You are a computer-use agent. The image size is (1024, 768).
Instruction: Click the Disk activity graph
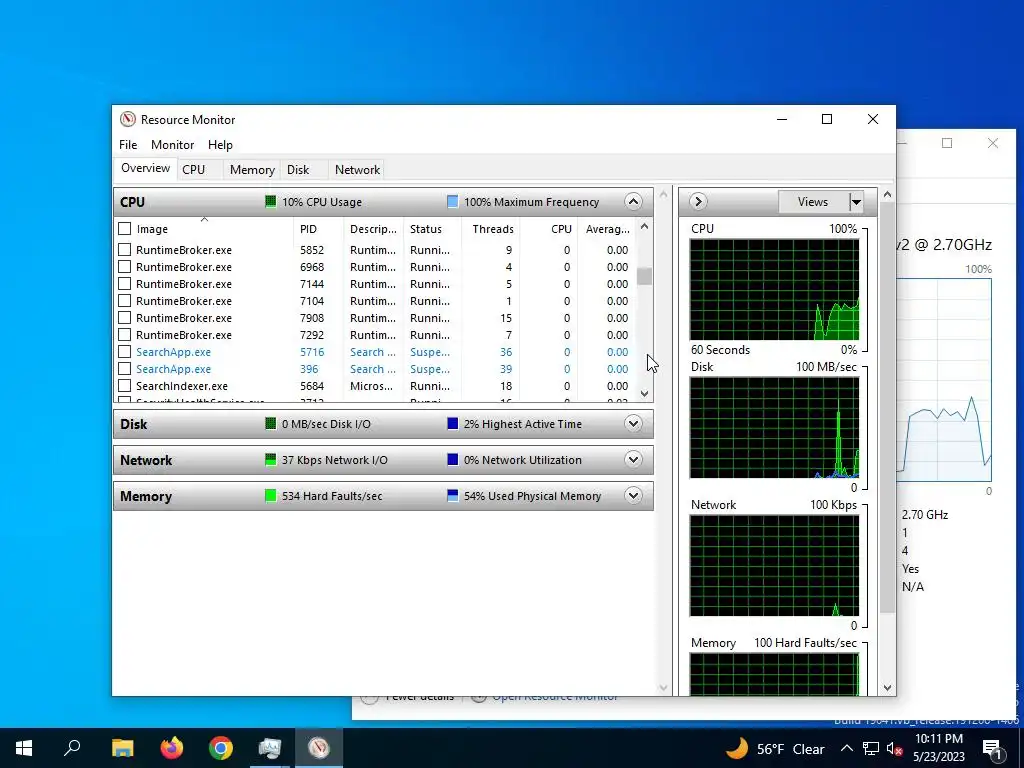pyautogui.click(x=774, y=428)
